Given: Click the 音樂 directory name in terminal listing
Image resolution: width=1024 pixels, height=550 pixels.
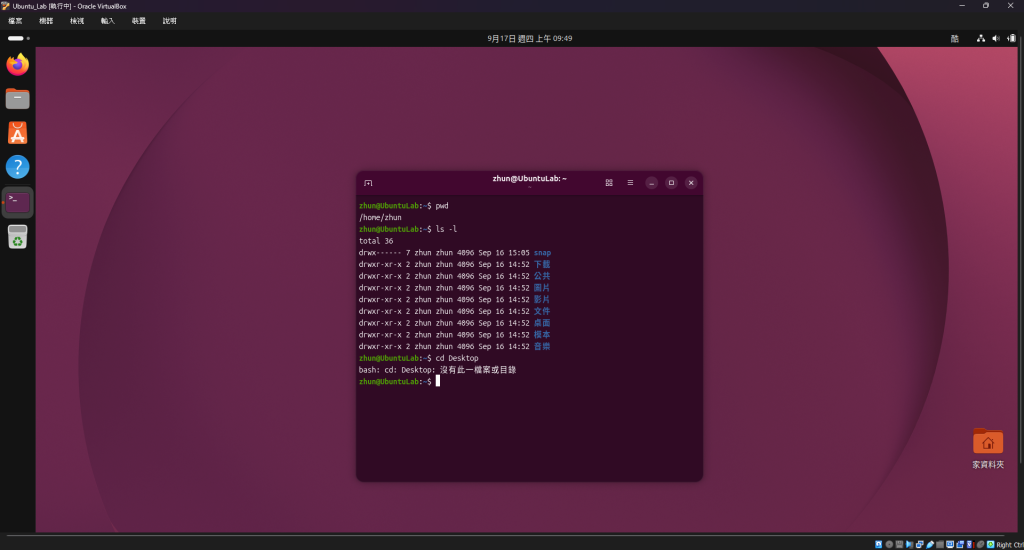Looking at the screenshot, I should point(542,347).
